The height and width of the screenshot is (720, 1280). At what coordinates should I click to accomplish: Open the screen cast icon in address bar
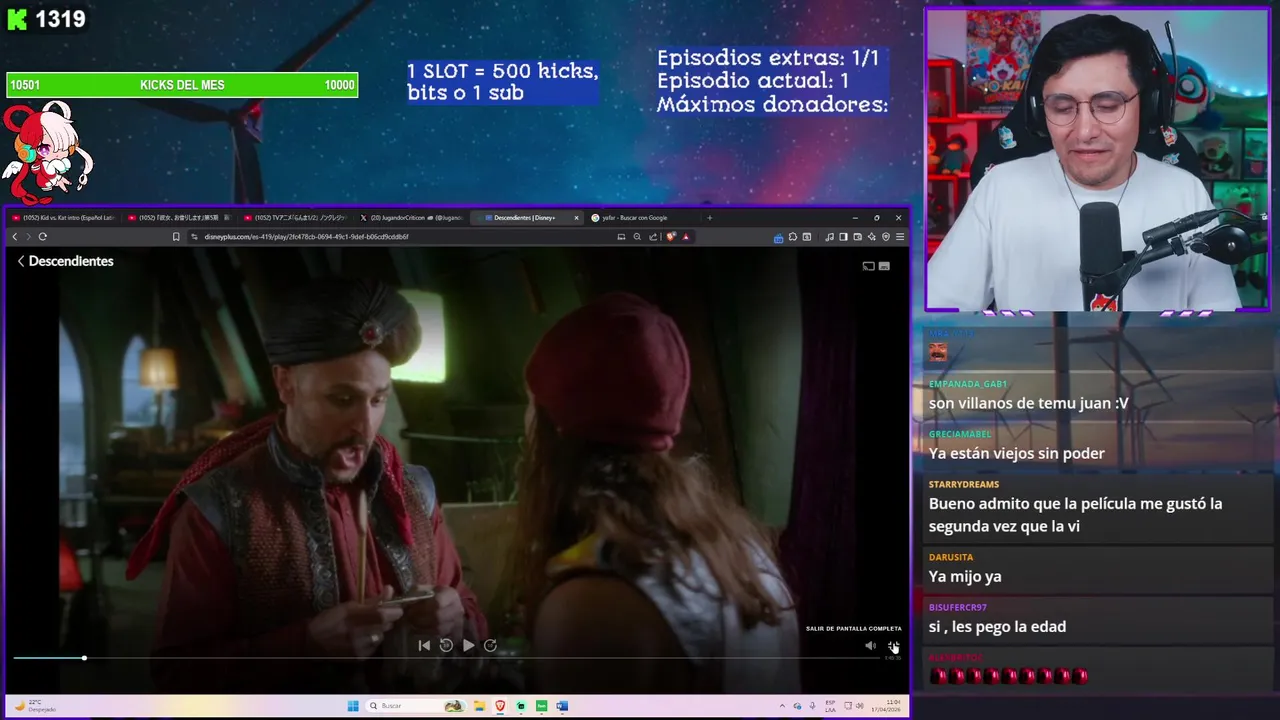[621, 237]
